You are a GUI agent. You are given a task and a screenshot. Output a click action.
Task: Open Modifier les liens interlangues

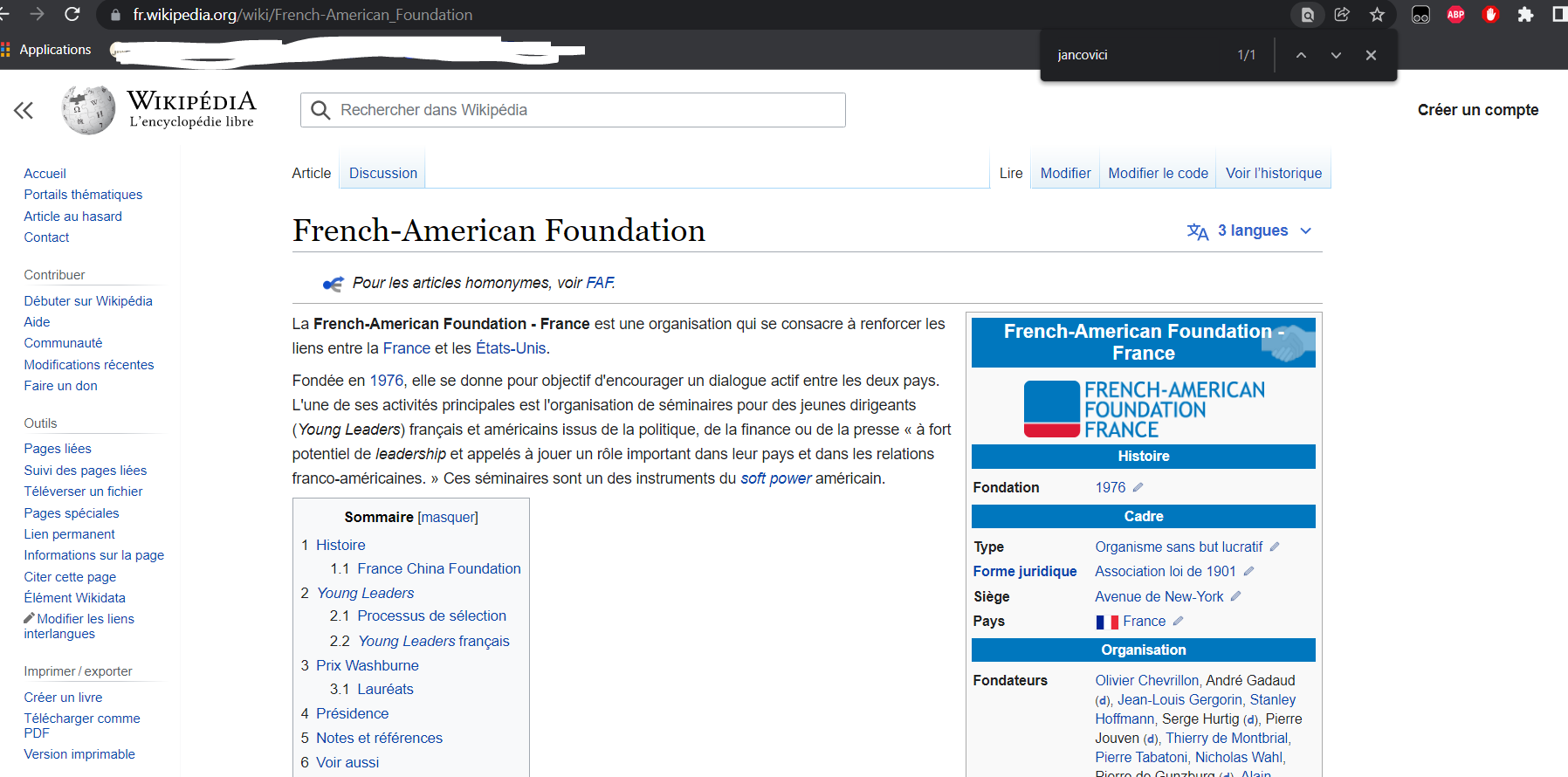point(79,626)
